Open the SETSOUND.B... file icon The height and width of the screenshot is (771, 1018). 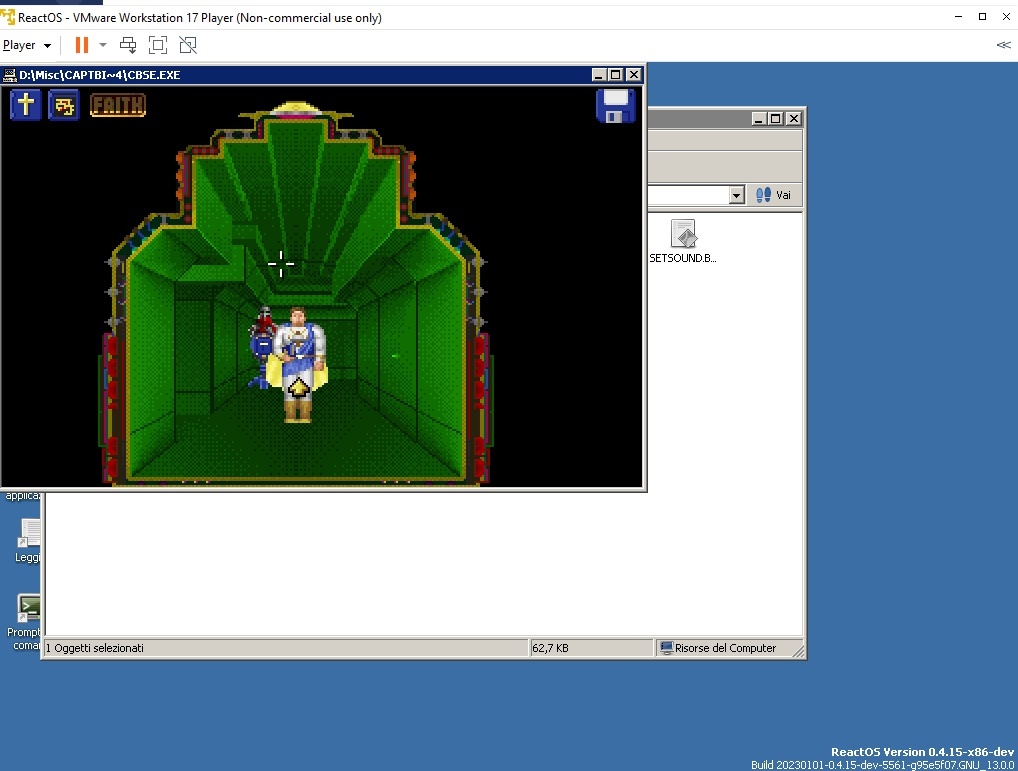(x=683, y=241)
